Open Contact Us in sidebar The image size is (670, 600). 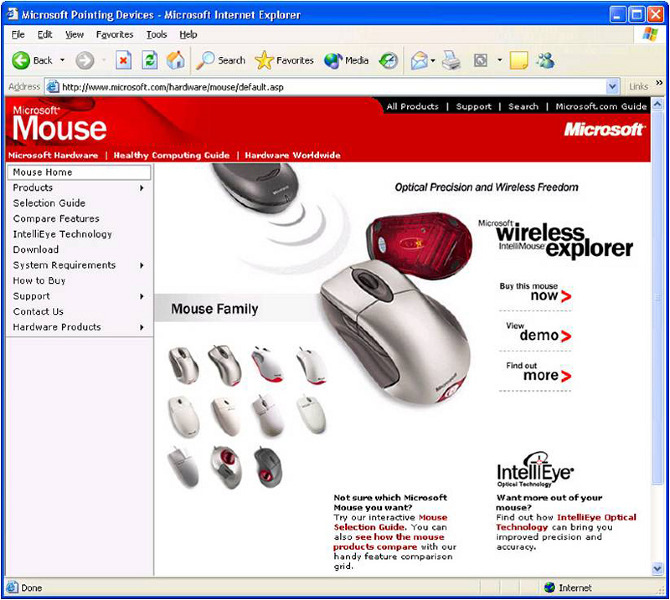coord(38,312)
